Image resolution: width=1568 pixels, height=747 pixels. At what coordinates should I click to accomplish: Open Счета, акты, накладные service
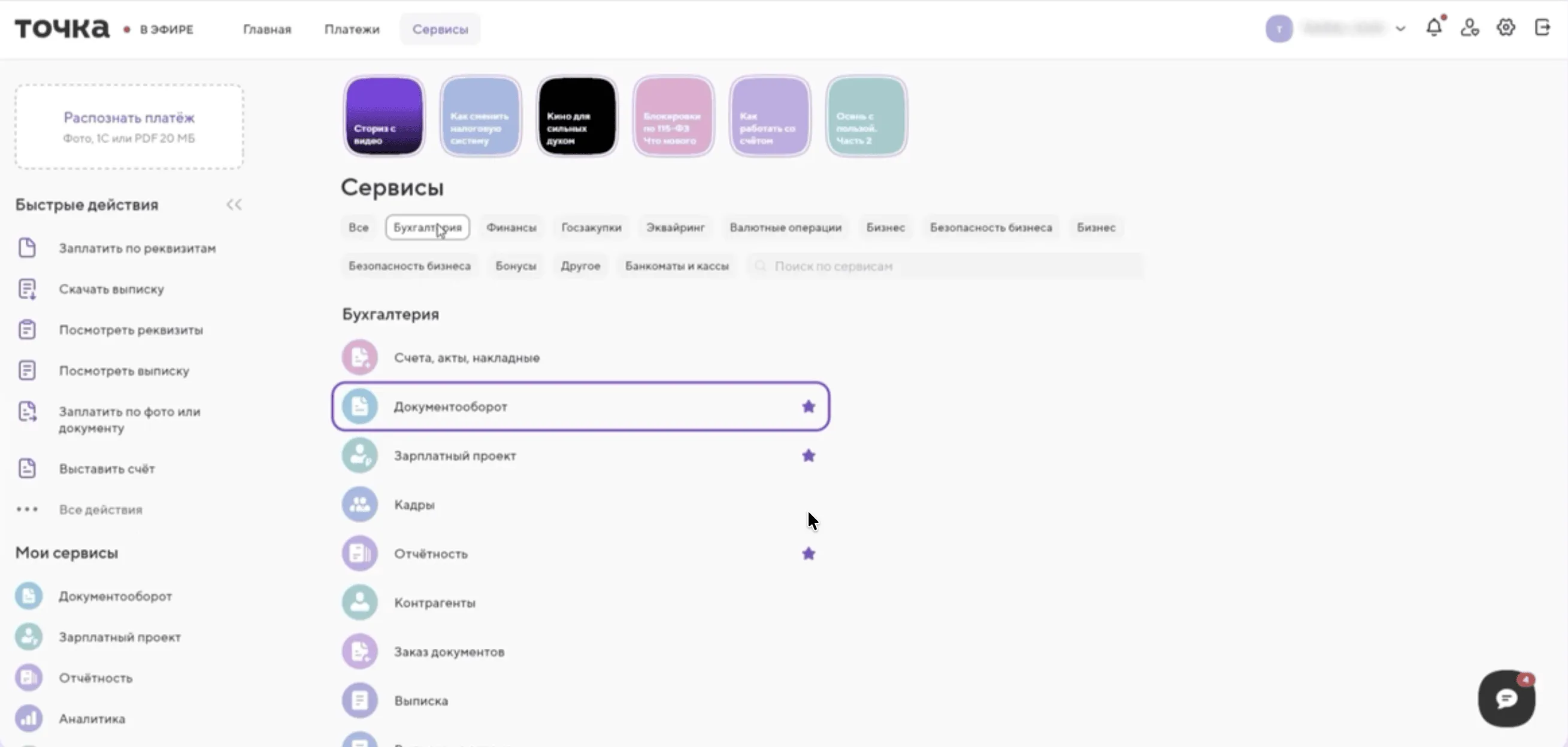pyautogui.click(x=466, y=358)
